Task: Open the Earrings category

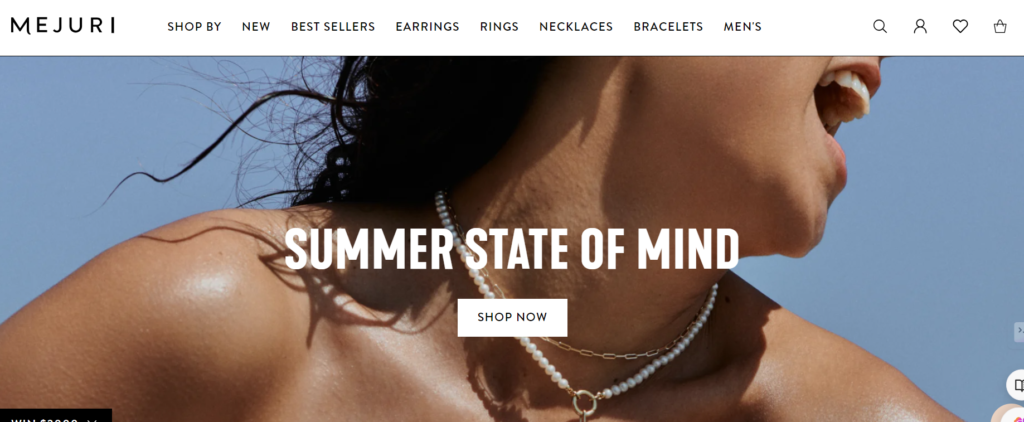Action: point(427,27)
